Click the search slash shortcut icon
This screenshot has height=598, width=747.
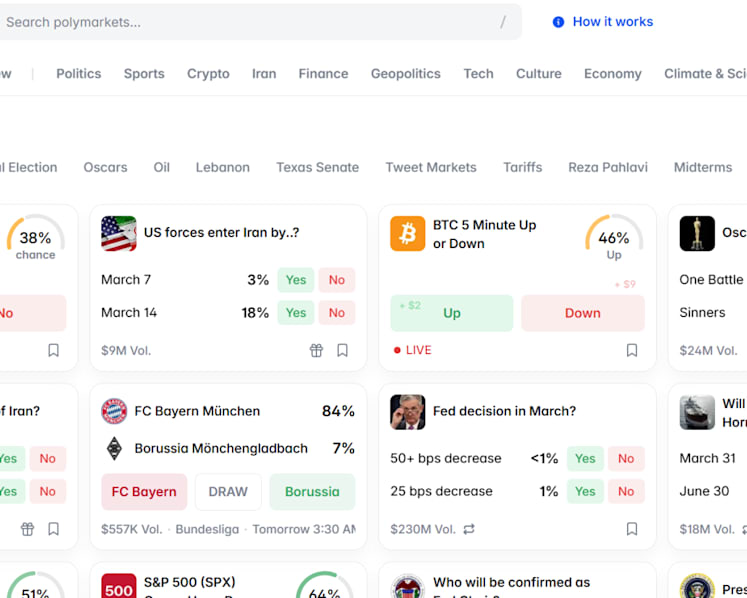(x=503, y=22)
